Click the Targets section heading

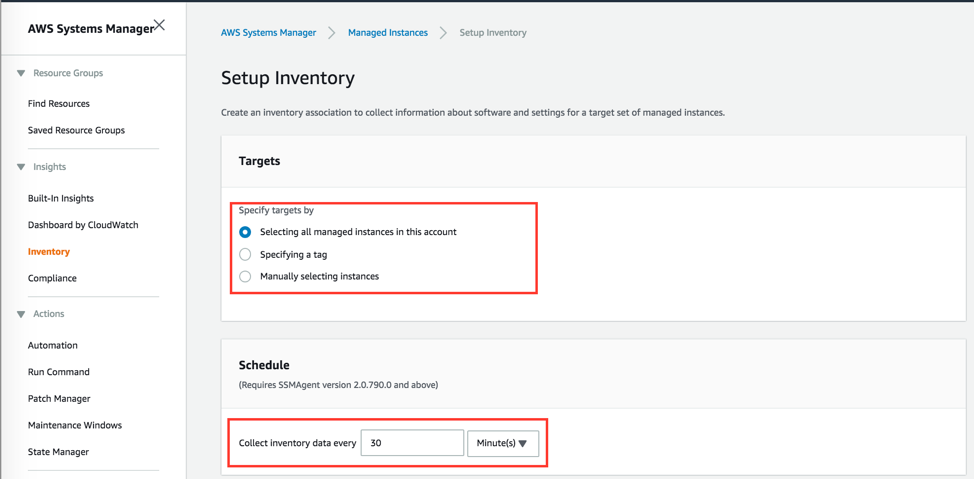click(x=260, y=161)
